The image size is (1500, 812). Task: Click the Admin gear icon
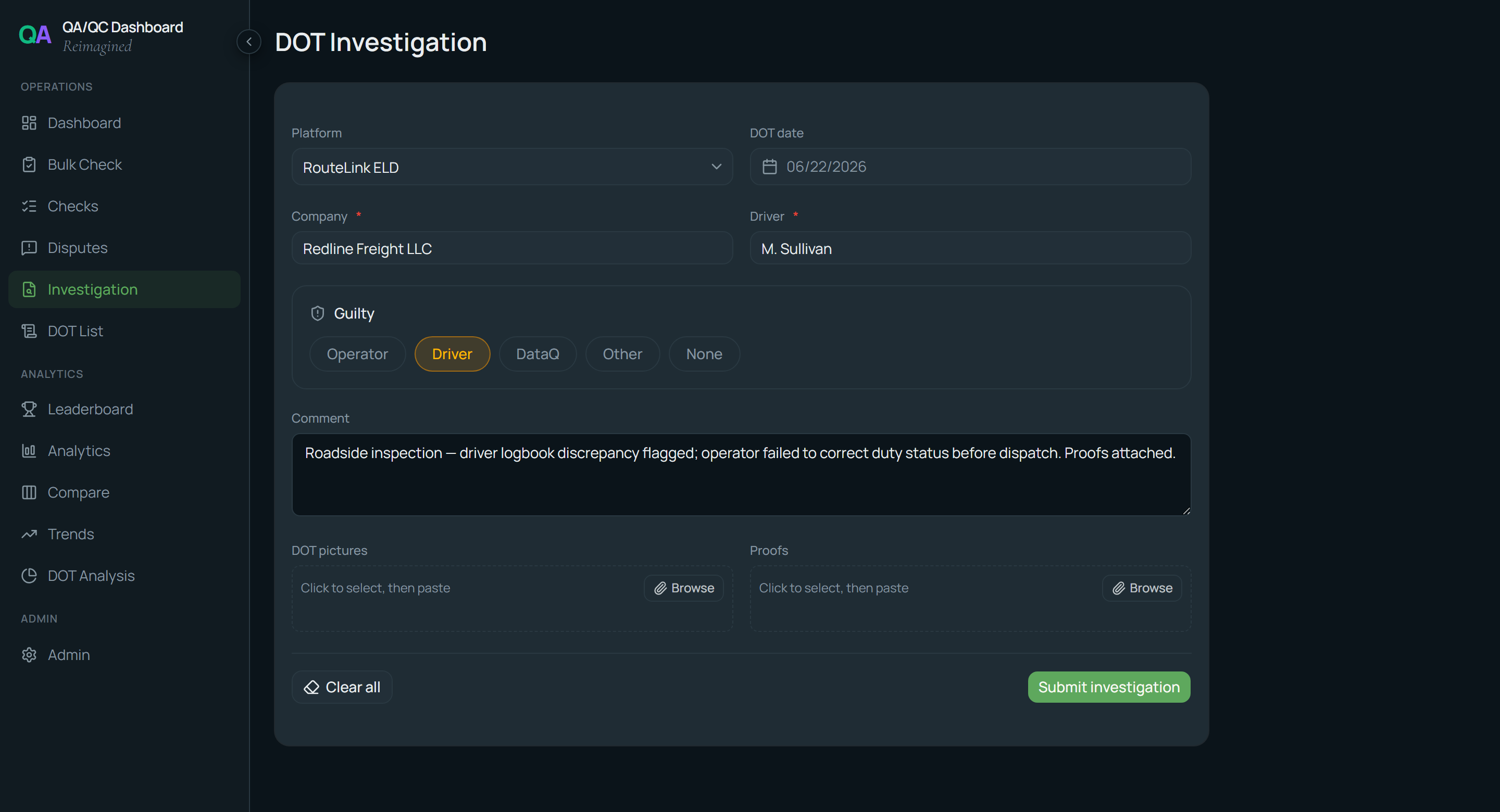pos(29,655)
